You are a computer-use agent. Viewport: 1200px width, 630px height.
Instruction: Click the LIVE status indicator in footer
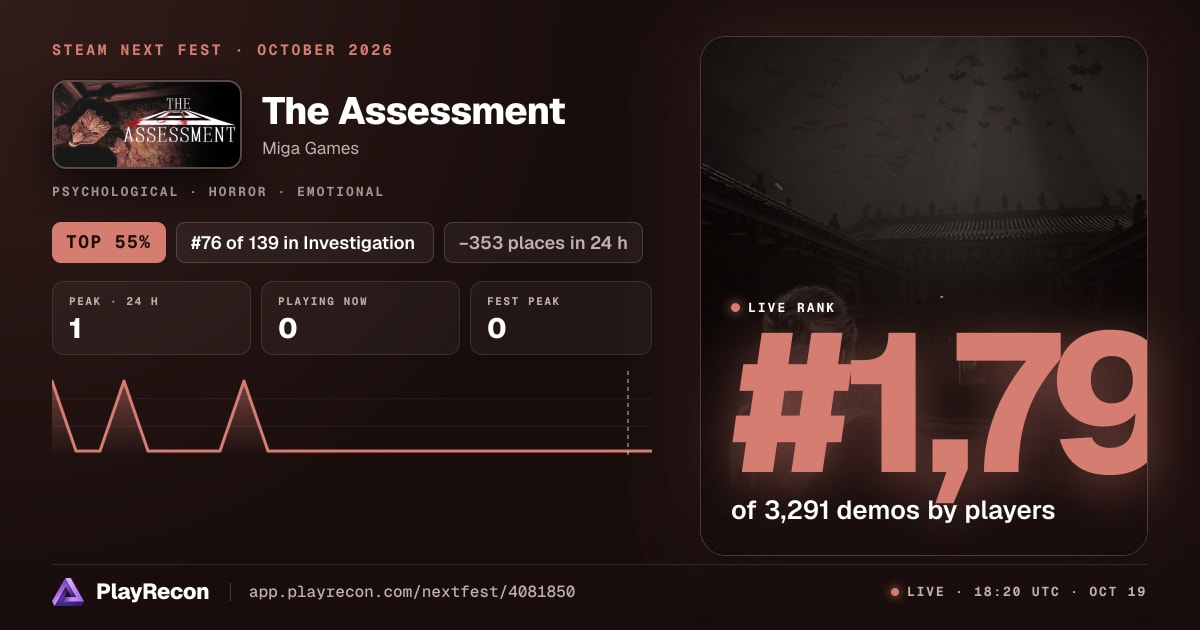coord(917,592)
